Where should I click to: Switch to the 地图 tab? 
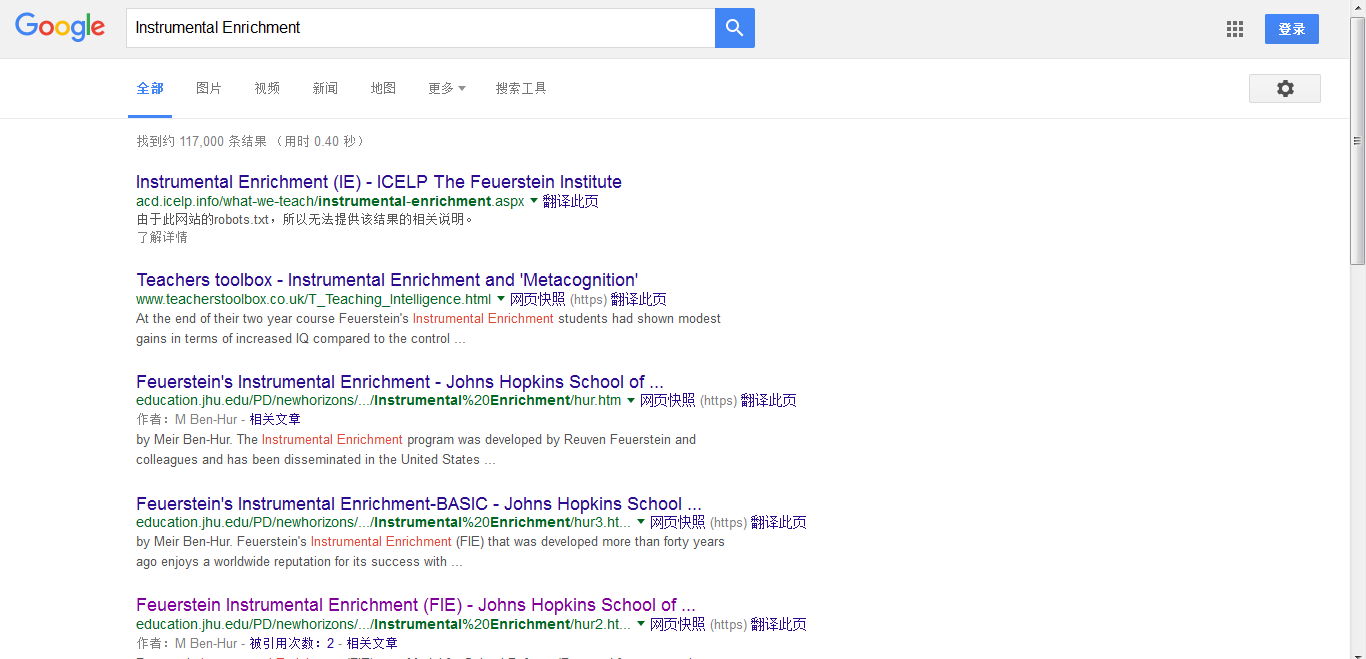[x=383, y=88]
